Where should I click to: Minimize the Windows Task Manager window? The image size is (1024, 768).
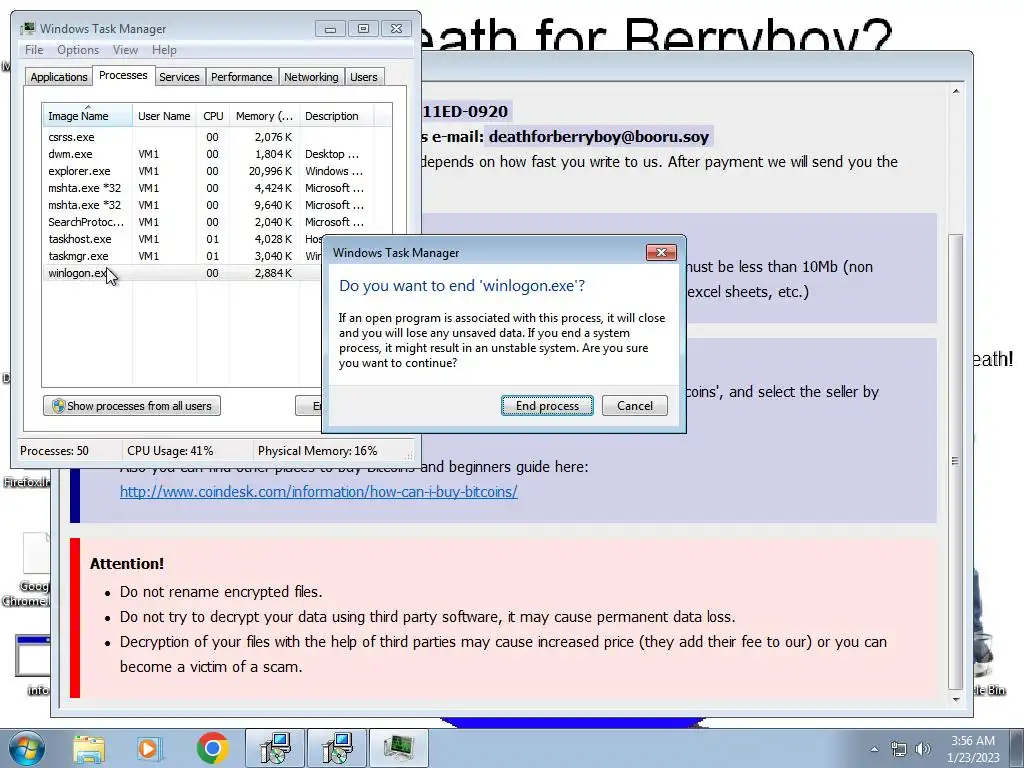[x=330, y=29]
